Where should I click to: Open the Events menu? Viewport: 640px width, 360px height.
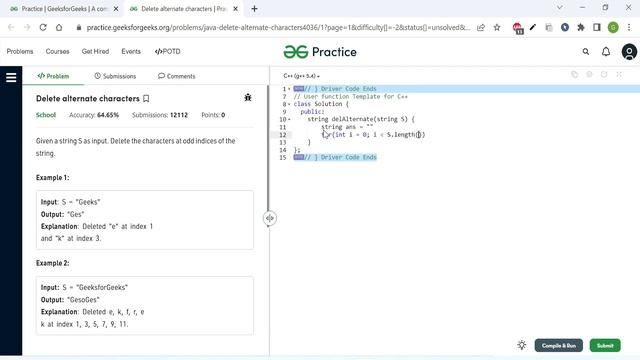[131, 51]
